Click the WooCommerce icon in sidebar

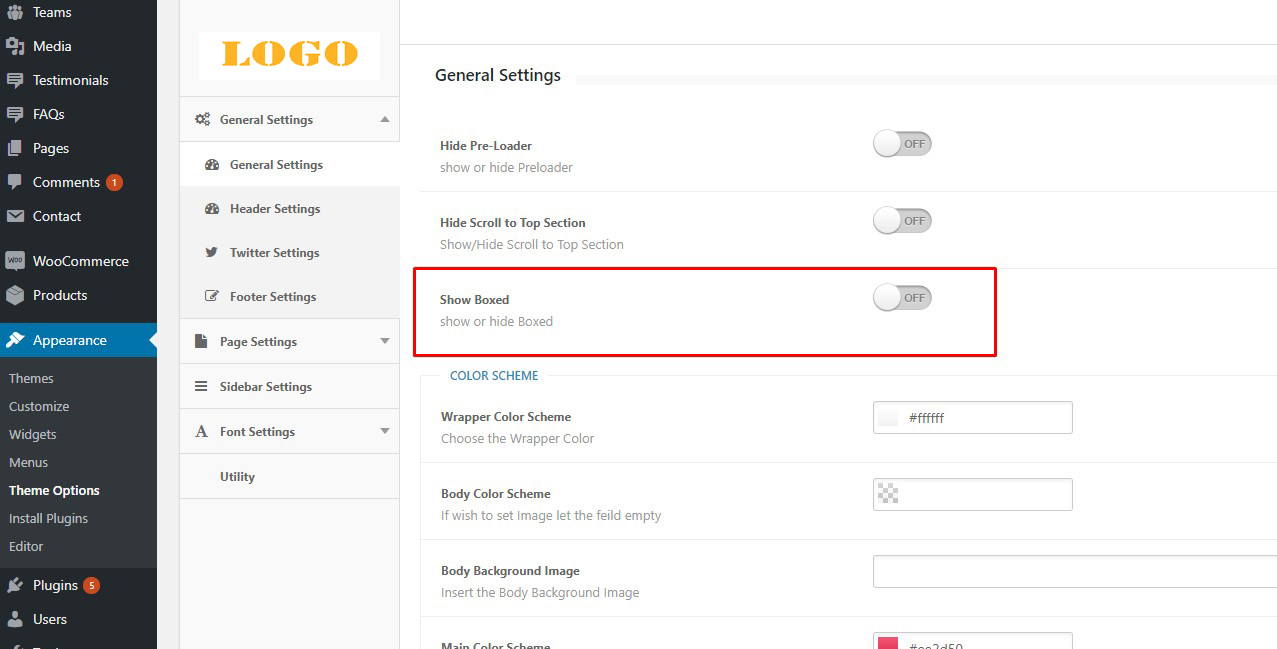15,261
